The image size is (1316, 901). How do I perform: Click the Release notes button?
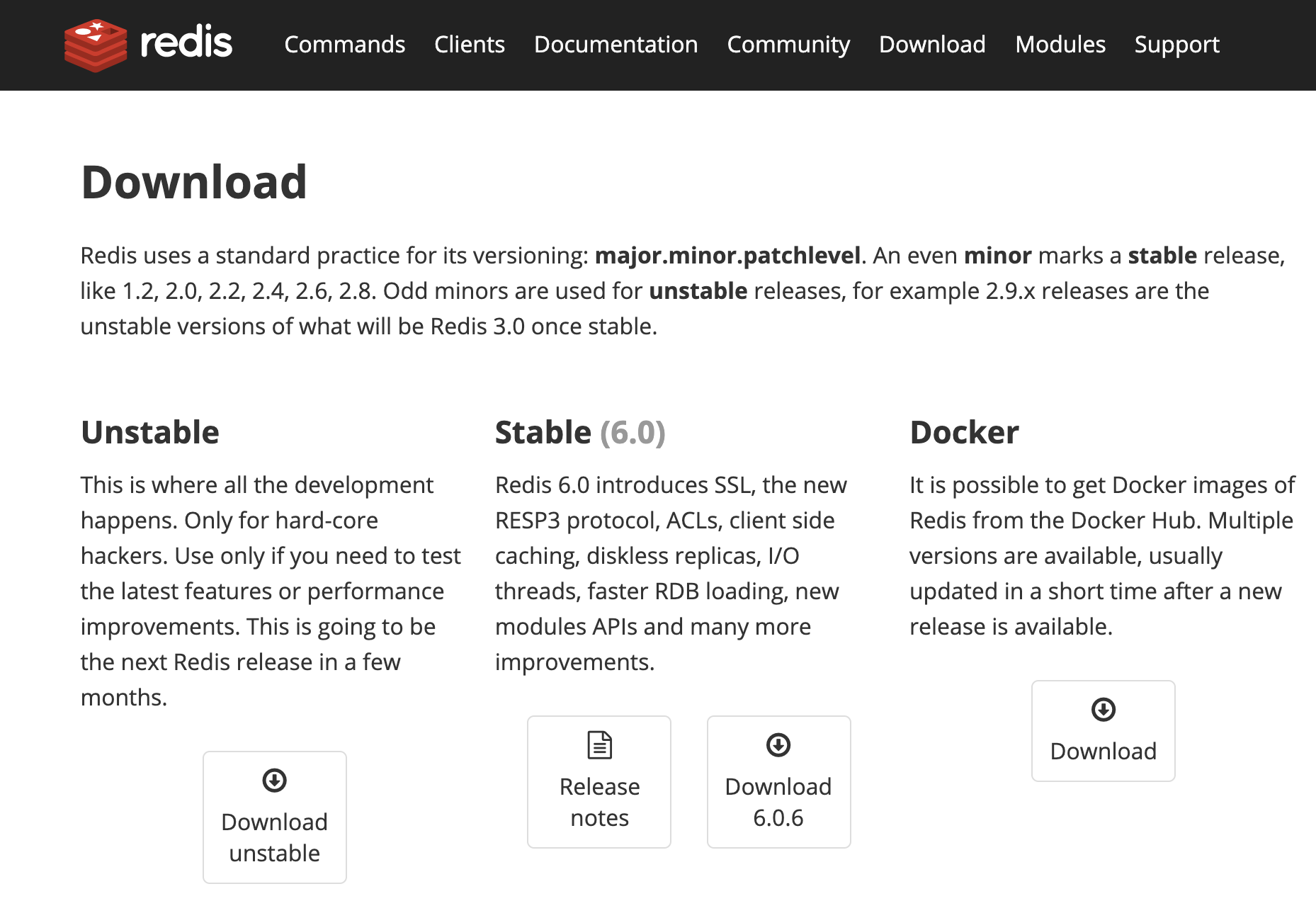[x=599, y=782]
